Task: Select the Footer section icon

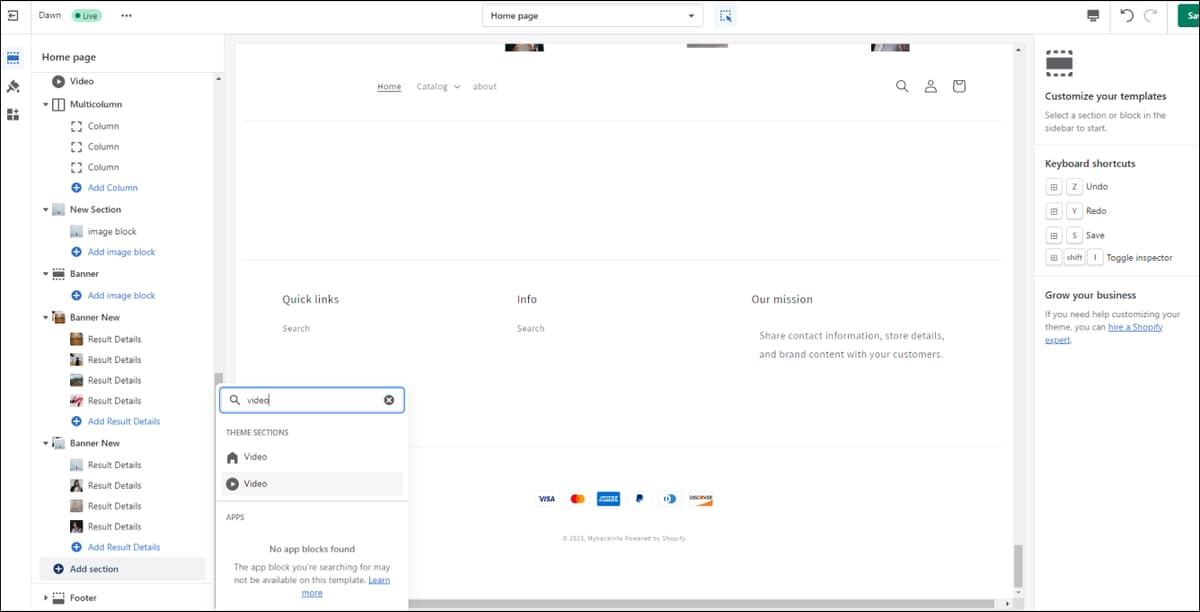Action: 59,598
